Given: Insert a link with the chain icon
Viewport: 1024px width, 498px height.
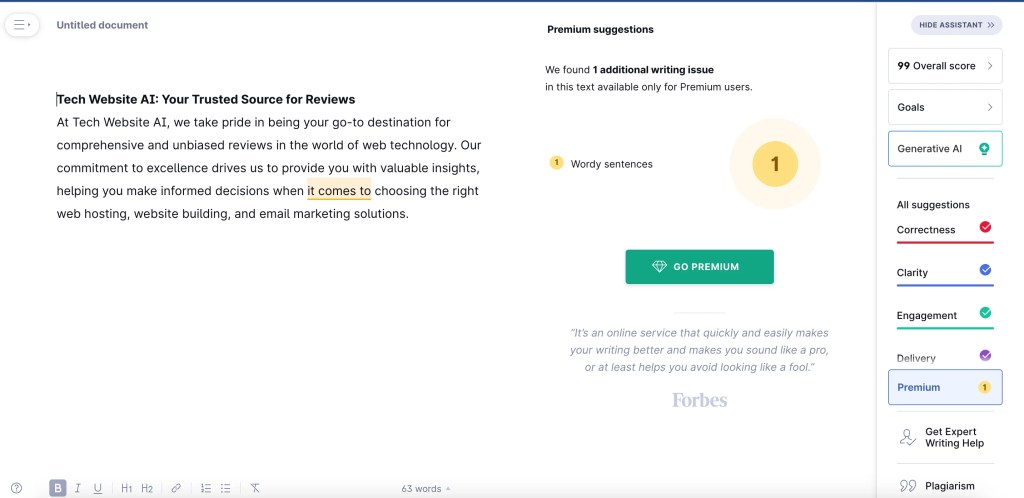Looking at the screenshot, I should tap(176, 488).
